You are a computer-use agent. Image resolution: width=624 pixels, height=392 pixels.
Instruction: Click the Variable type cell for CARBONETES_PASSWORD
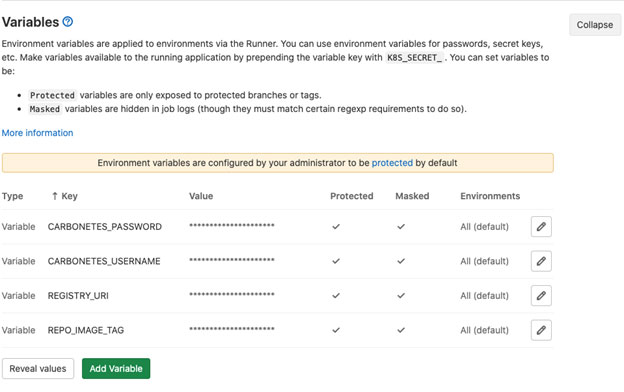18,226
